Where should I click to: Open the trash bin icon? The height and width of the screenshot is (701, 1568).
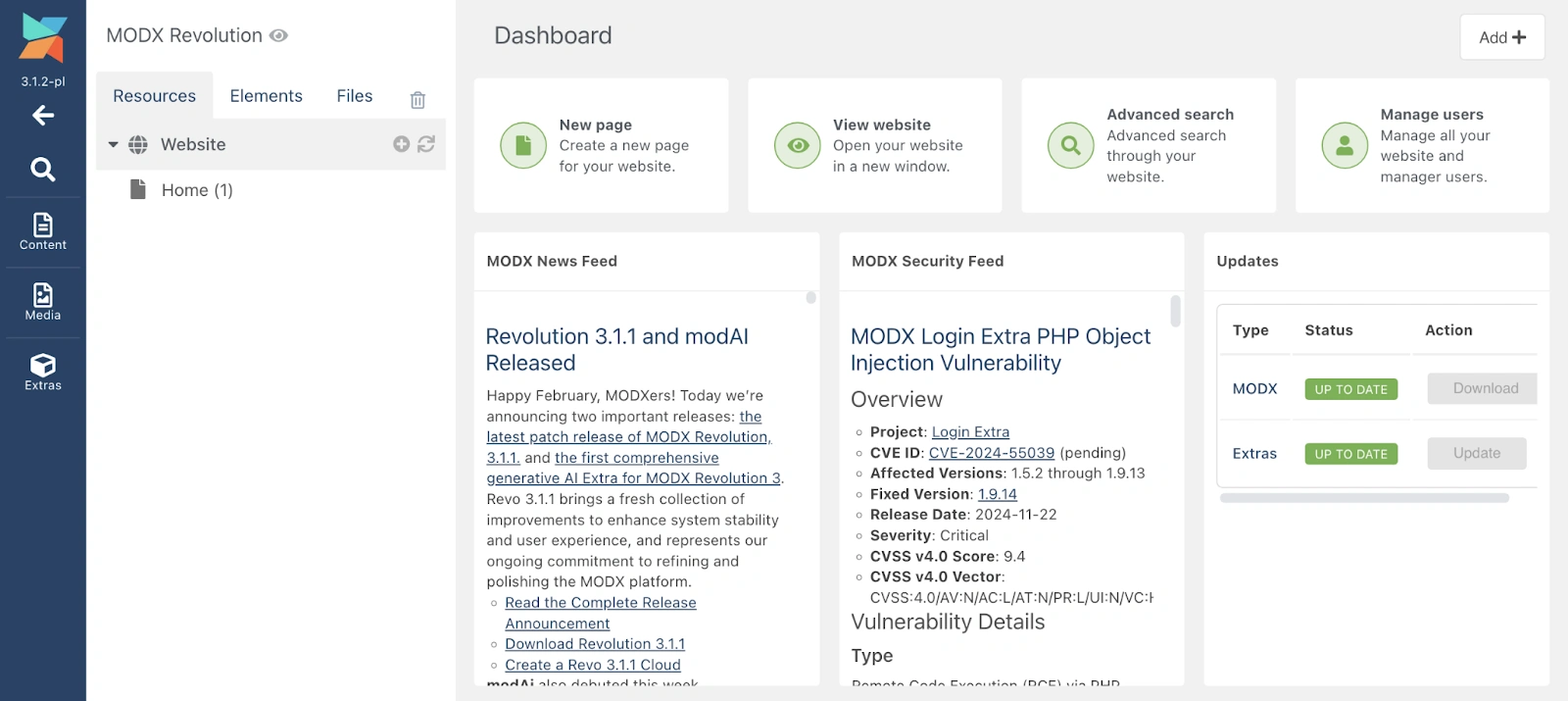coord(417,100)
